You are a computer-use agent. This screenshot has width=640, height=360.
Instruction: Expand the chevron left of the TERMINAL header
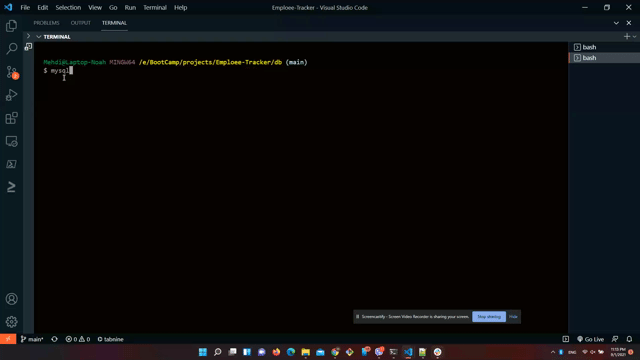click(x=28, y=36)
